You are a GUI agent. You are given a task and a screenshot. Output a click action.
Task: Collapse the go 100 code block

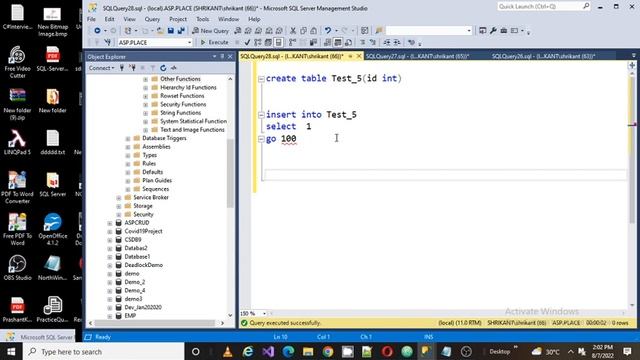[261, 139]
